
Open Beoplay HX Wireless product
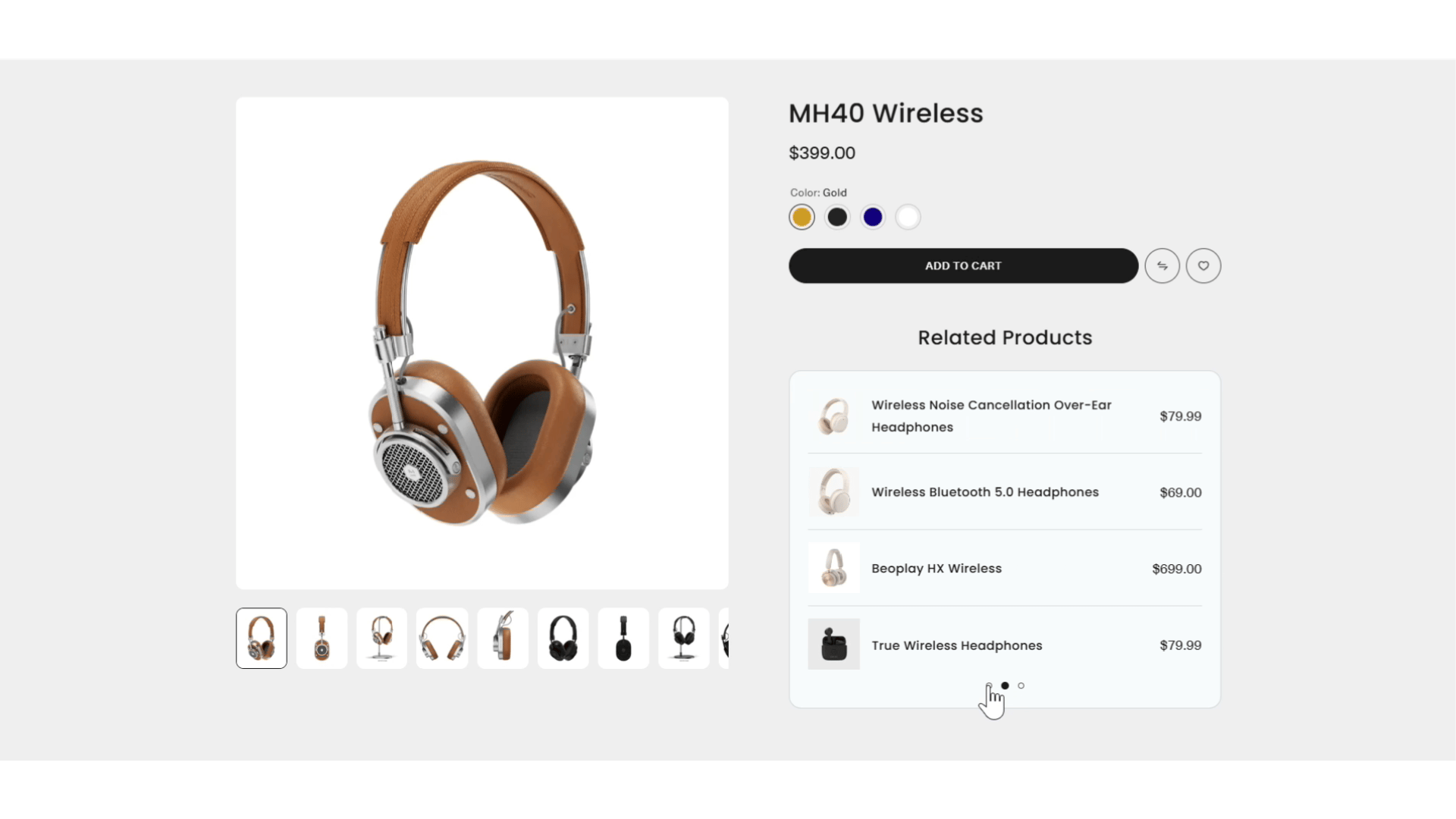(937, 569)
